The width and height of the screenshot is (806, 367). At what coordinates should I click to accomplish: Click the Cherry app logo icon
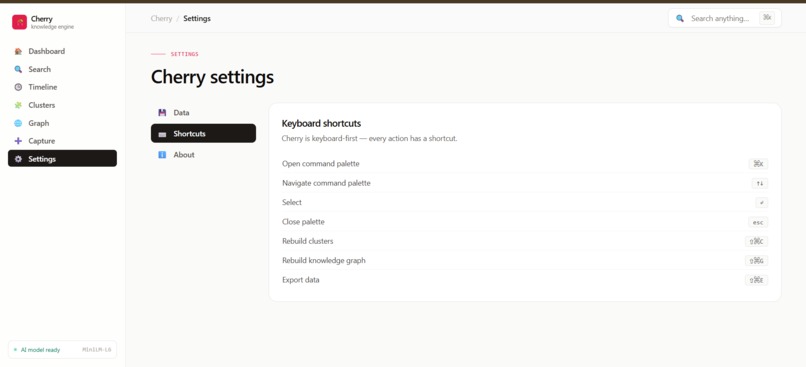pos(20,22)
